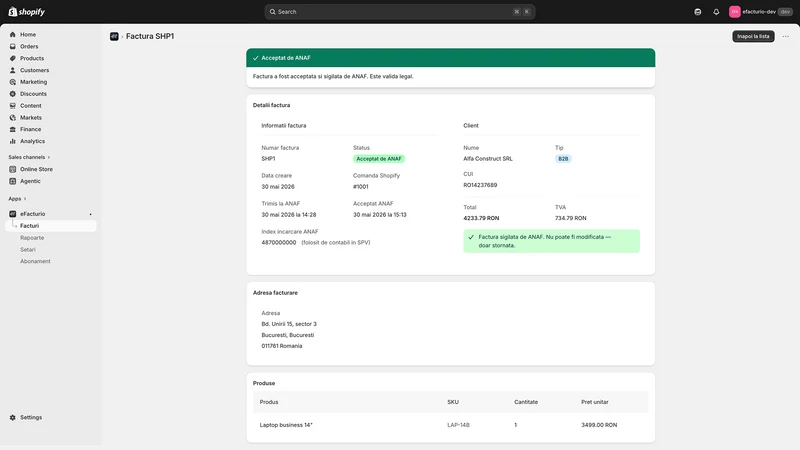Click the pink account avatar
This screenshot has height=450, width=800.
tap(735, 12)
